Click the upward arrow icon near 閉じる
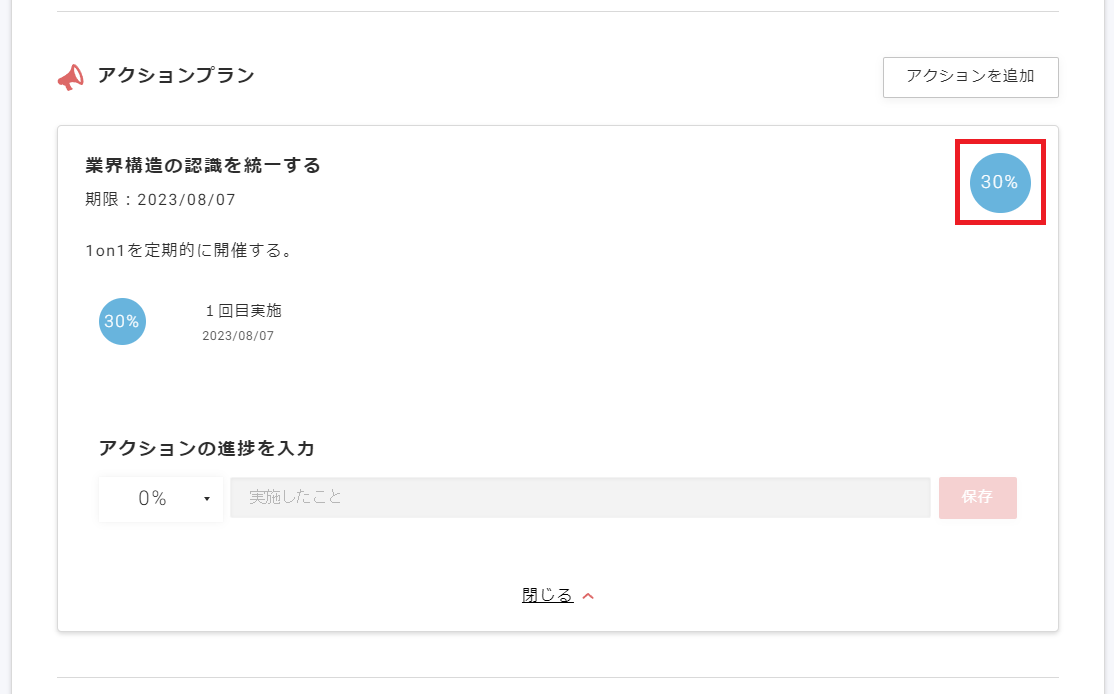This screenshot has width=1114, height=694. point(588,594)
